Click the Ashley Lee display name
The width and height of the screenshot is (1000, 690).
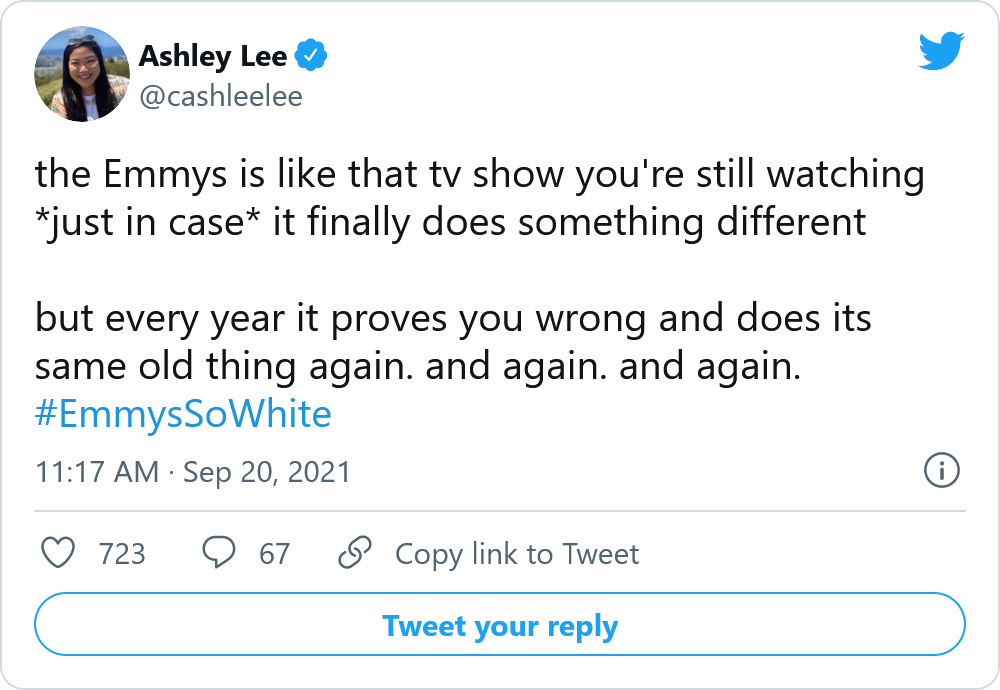[x=213, y=57]
